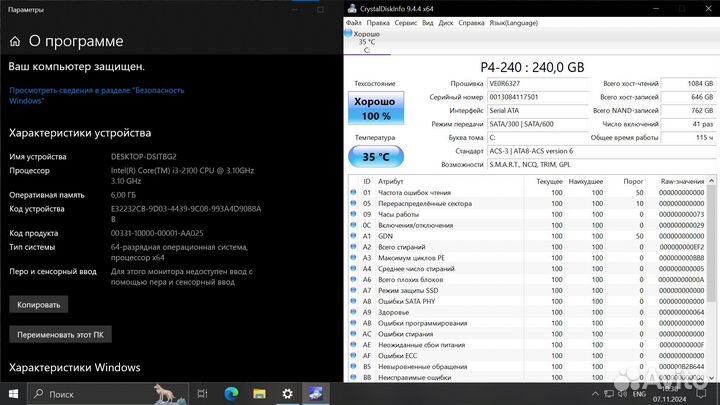This screenshot has height=405, width=720.
Task: Click status dot of attribute A8 row
Action: [353, 301]
